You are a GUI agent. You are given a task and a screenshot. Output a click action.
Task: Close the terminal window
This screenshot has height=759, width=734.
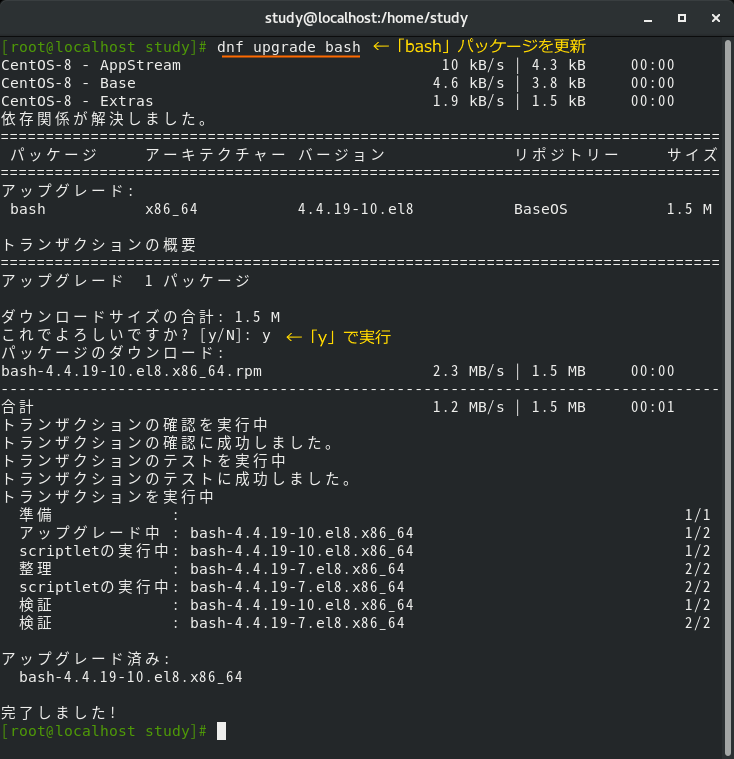[716, 18]
